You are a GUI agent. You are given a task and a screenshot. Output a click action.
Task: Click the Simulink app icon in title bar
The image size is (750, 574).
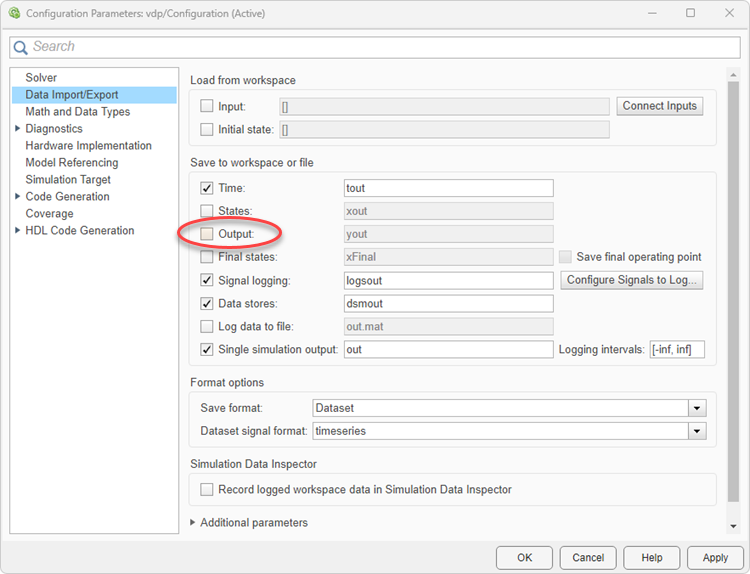point(14,13)
